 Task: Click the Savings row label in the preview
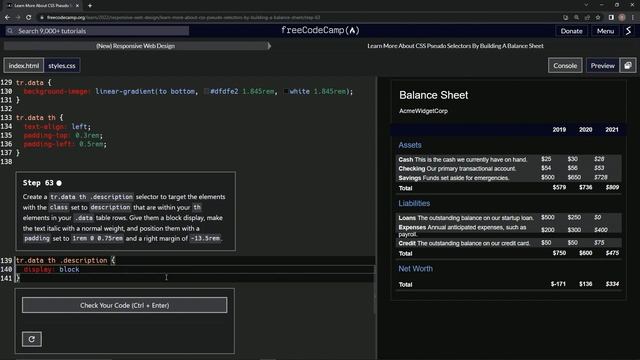click(409, 178)
